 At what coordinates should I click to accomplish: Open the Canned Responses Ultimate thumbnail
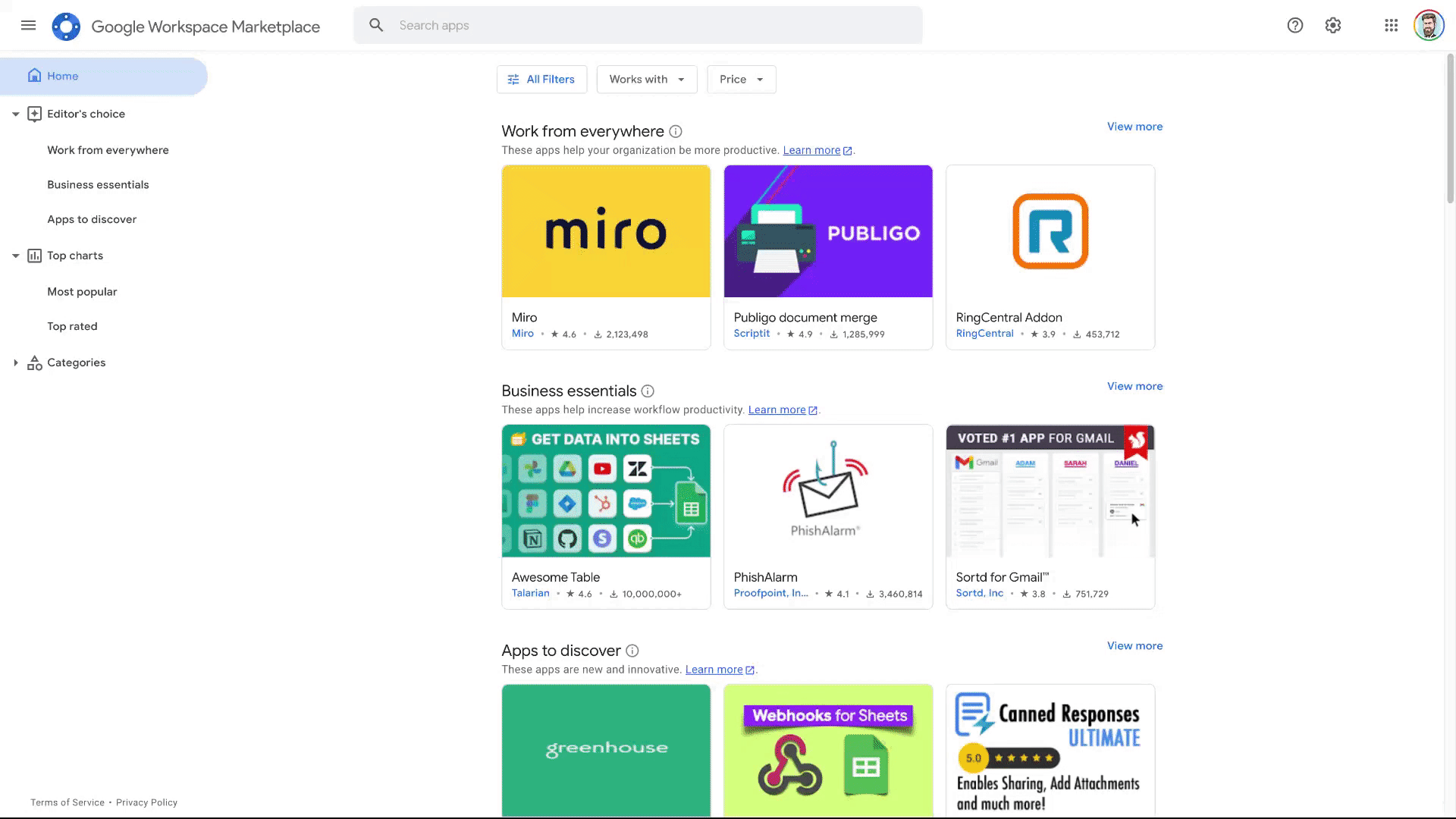1050,751
